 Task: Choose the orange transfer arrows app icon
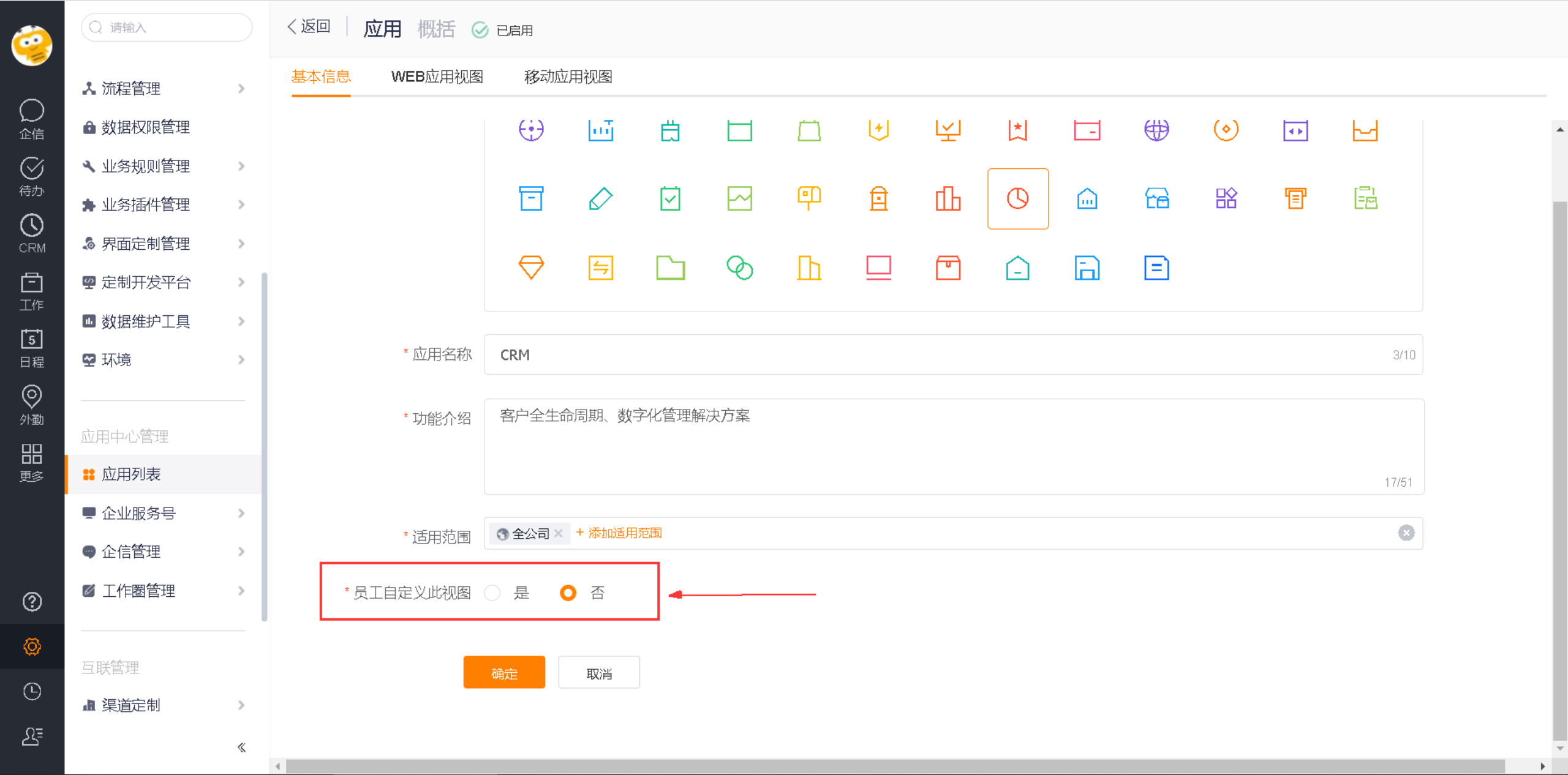click(600, 268)
